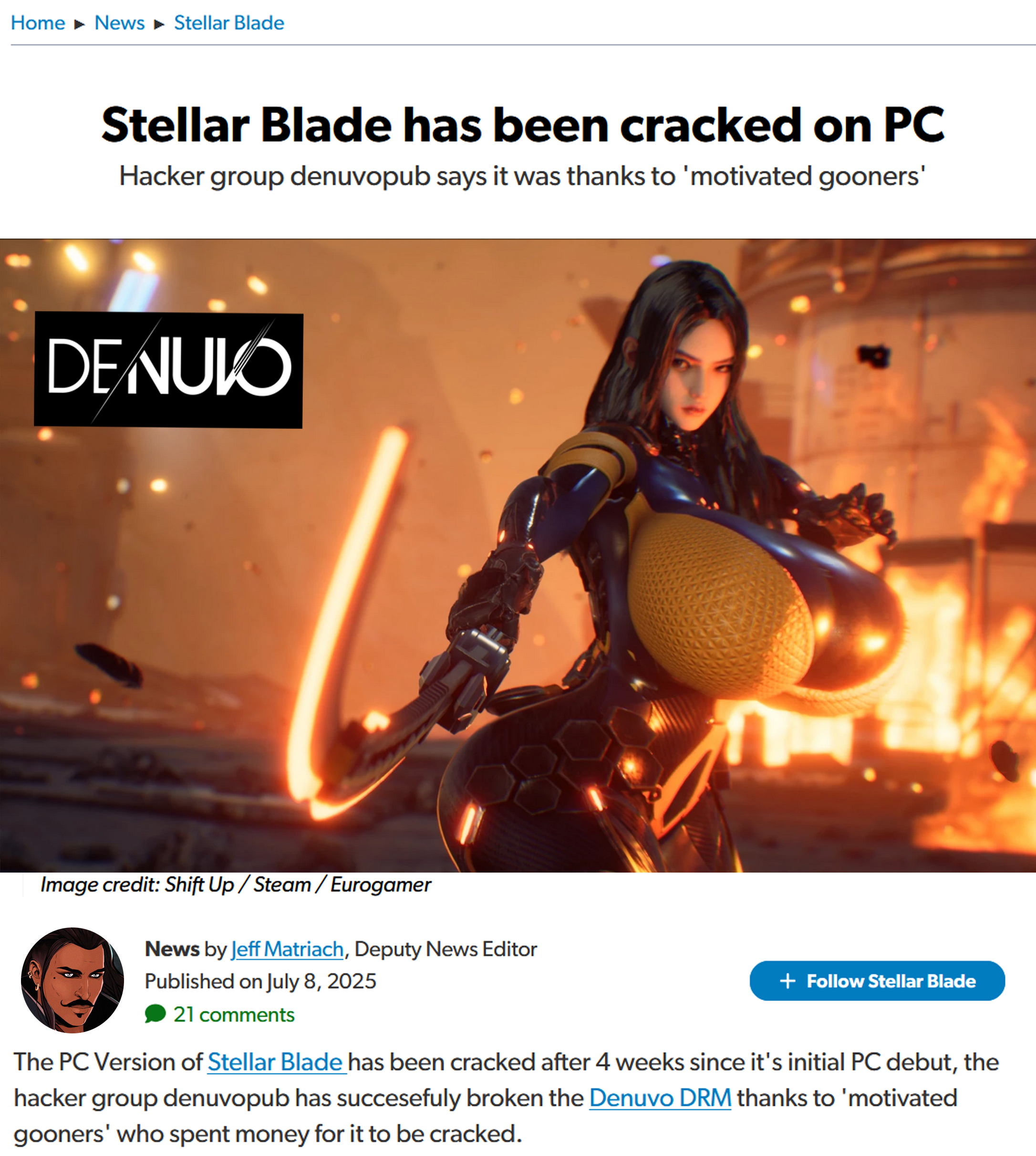Click the hero screenshot of the character

[518, 555]
